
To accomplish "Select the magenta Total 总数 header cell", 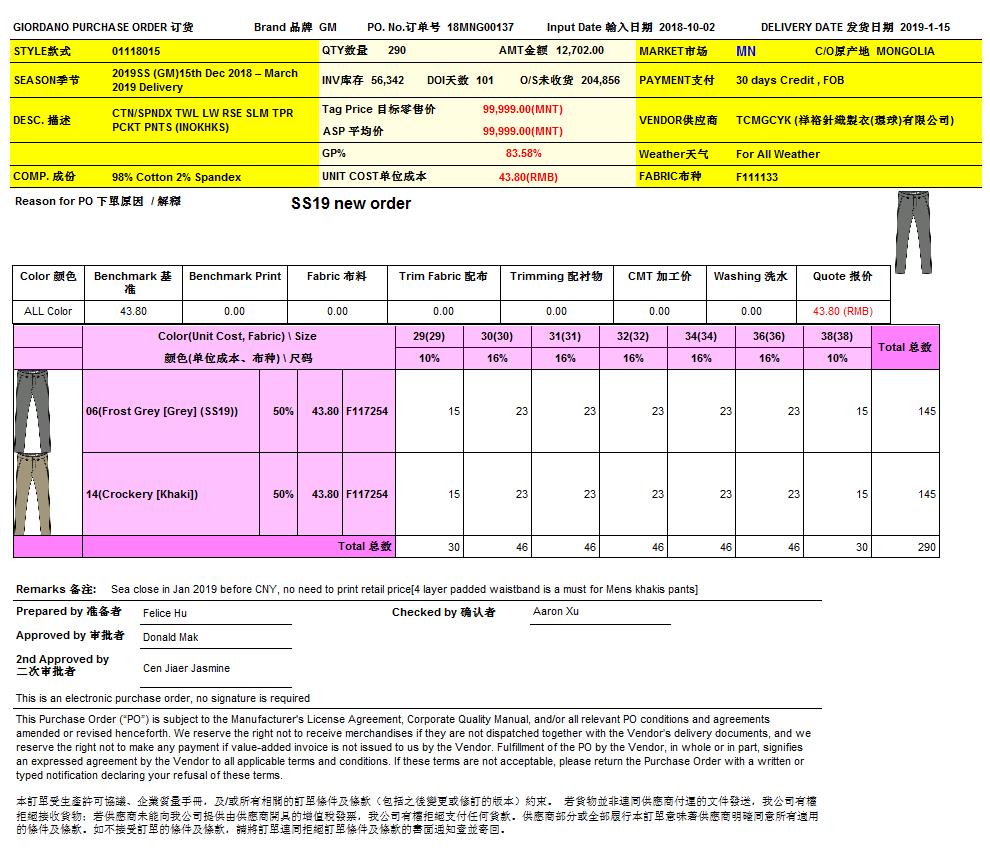I will pos(905,347).
